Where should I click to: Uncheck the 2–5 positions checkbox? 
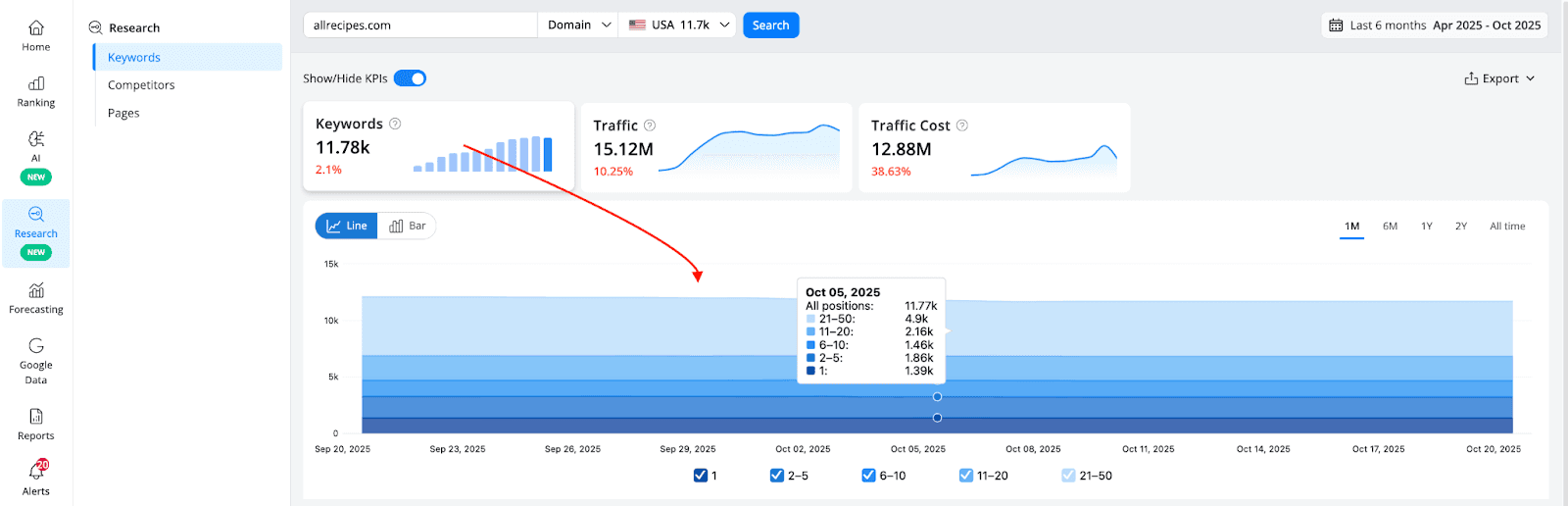pos(777,476)
